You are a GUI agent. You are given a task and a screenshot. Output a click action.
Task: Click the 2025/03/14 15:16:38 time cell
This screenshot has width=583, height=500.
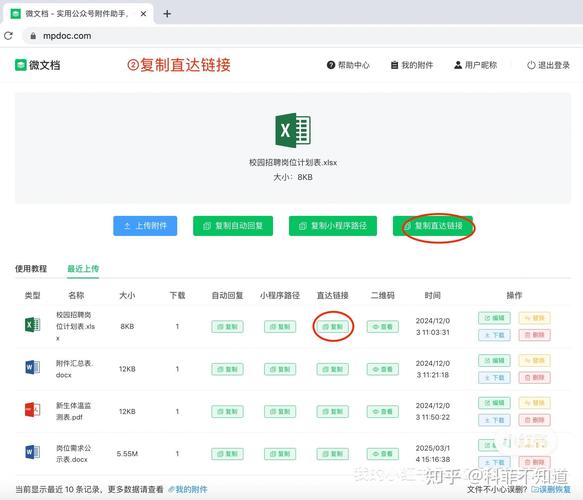433,454
